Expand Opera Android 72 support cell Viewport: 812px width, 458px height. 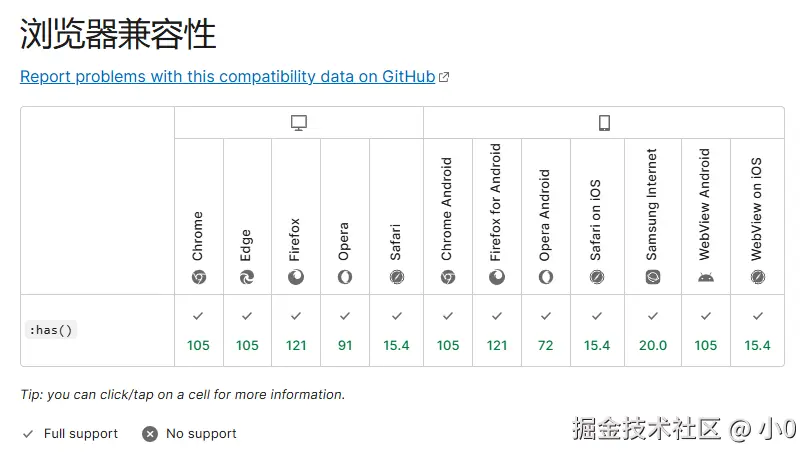546,331
